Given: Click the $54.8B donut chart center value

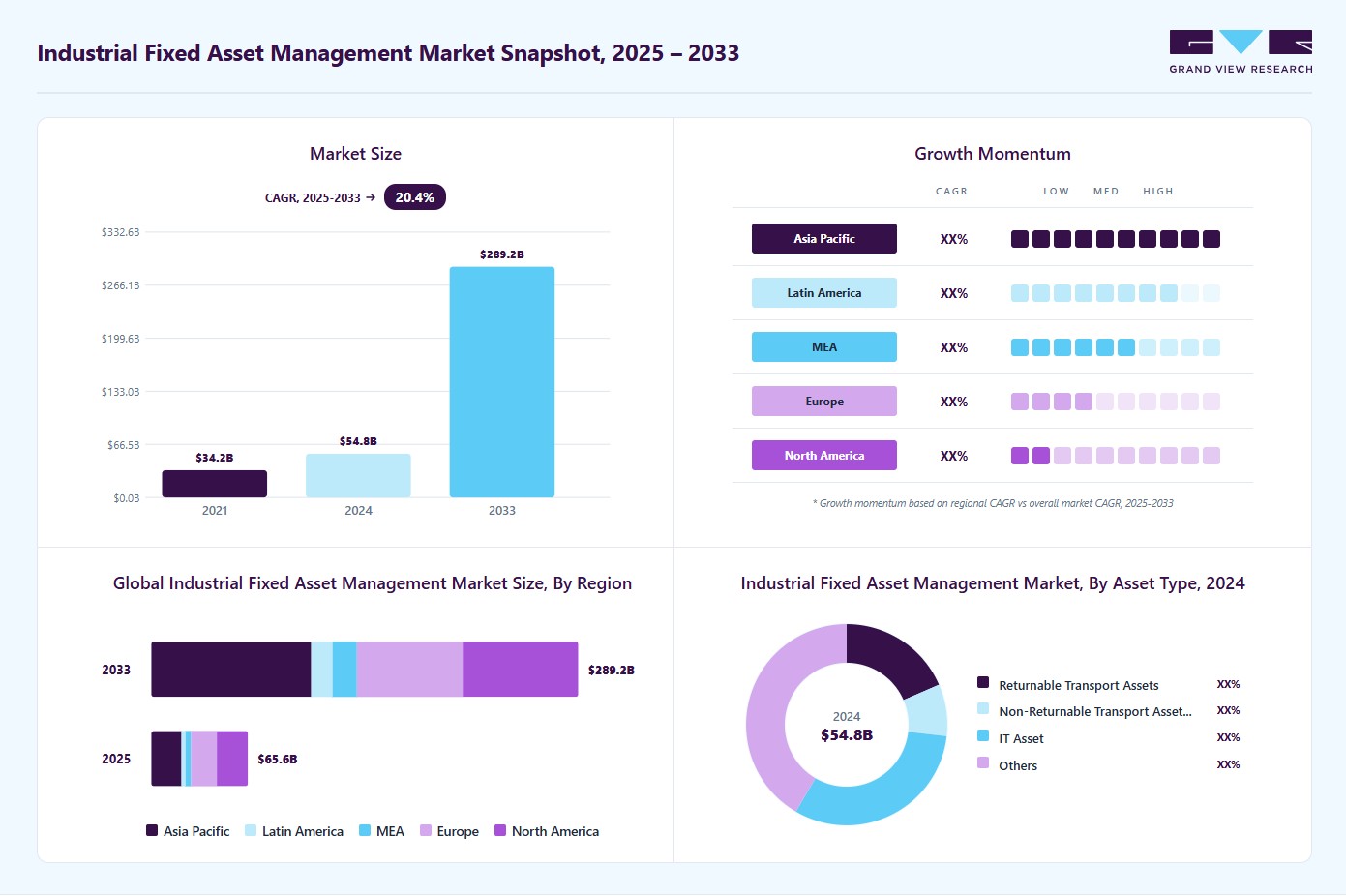Looking at the screenshot, I should coord(847,735).
